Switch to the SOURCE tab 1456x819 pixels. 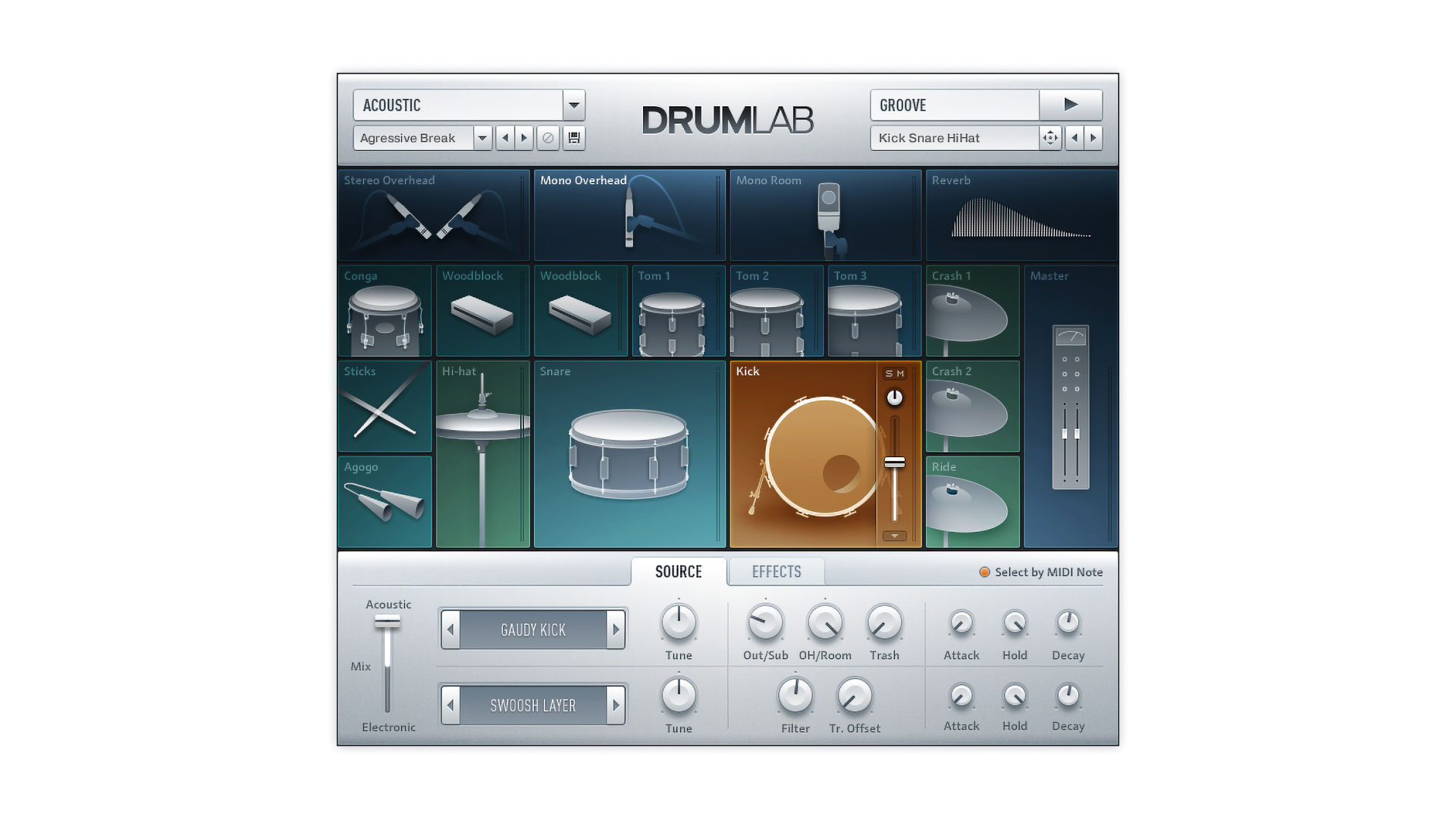click(678, 572)
